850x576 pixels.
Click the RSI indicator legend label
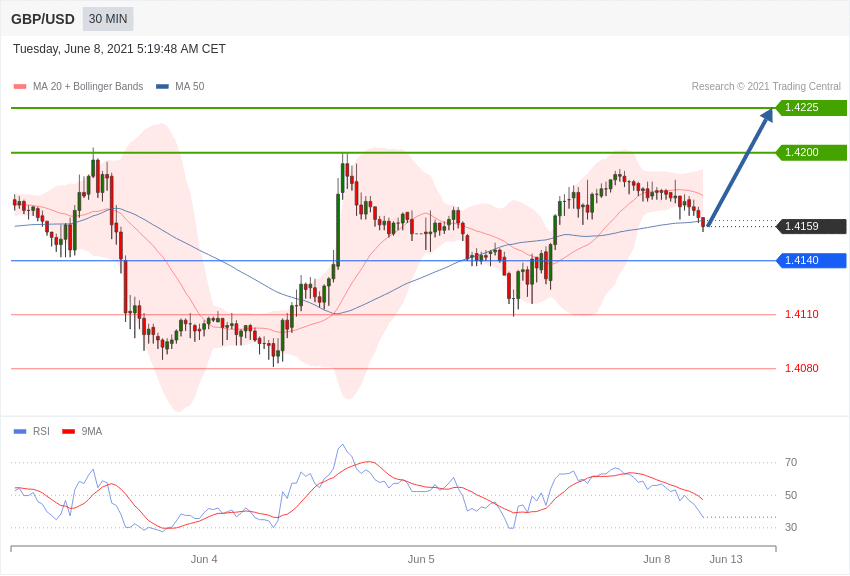tap(41, 431)
